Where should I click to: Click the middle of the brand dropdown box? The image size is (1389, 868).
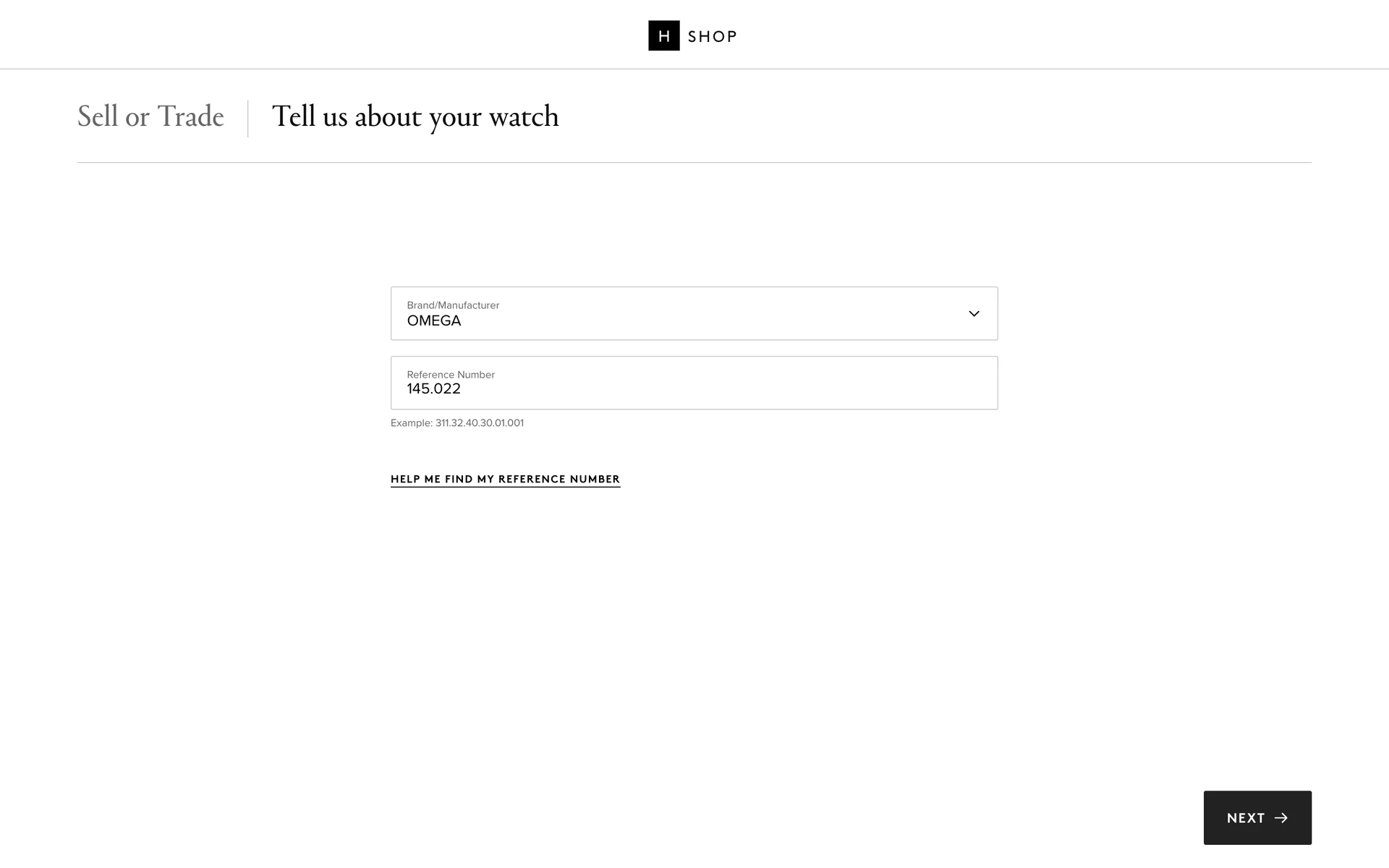(x=694, y=313)
